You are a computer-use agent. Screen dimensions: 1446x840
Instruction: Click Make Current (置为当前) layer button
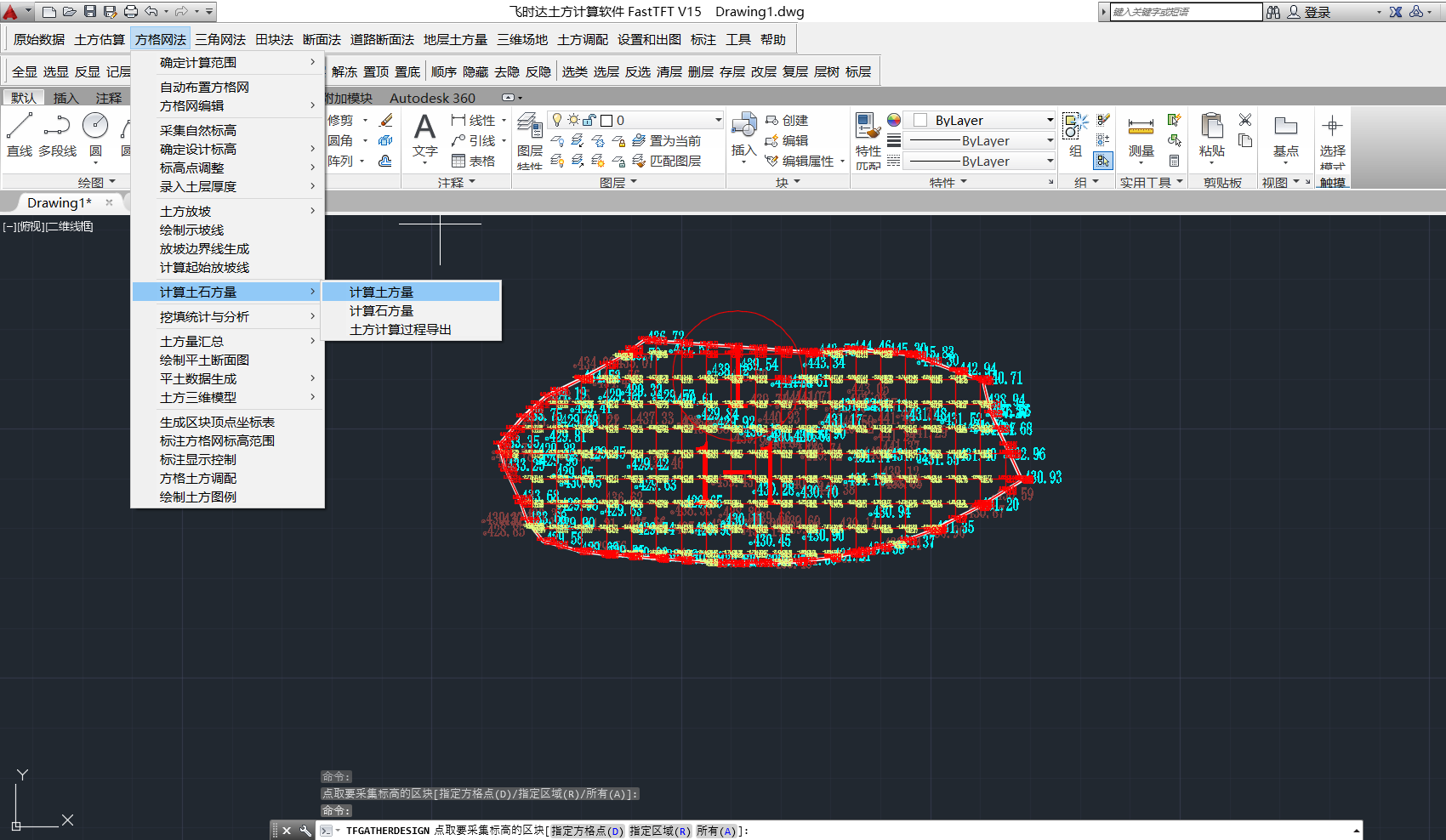coord(666,140)
